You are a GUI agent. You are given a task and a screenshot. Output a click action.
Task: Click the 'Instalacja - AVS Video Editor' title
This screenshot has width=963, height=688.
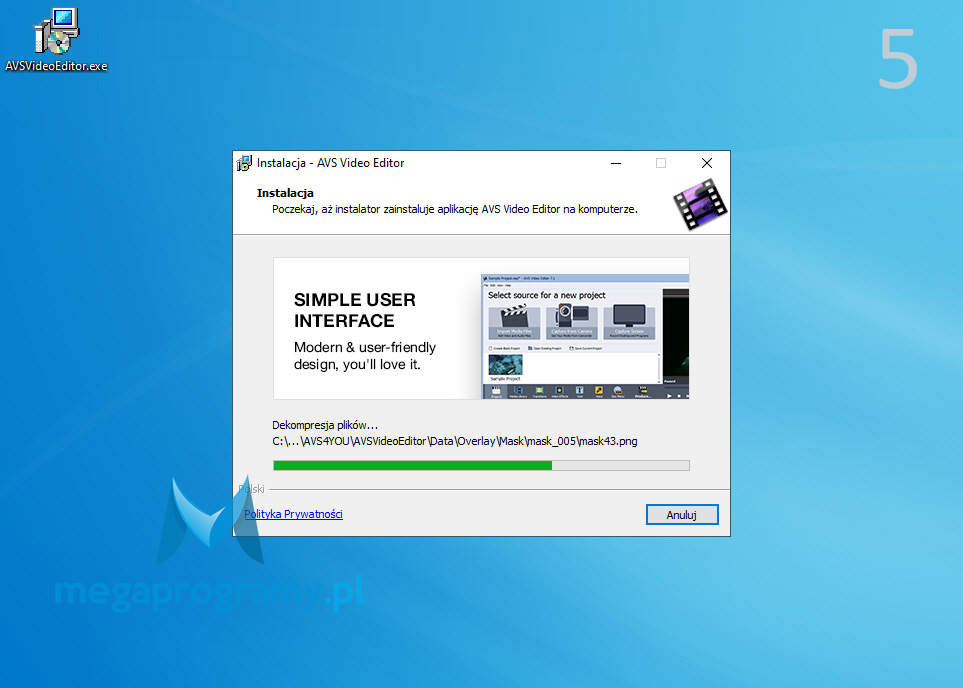click(330, 163)
